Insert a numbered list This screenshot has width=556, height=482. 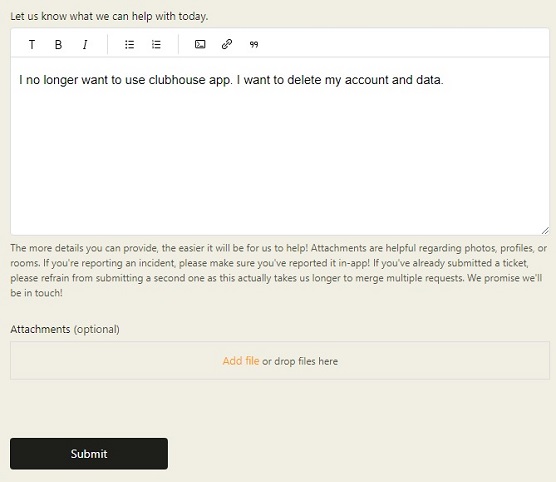point(156,44)
